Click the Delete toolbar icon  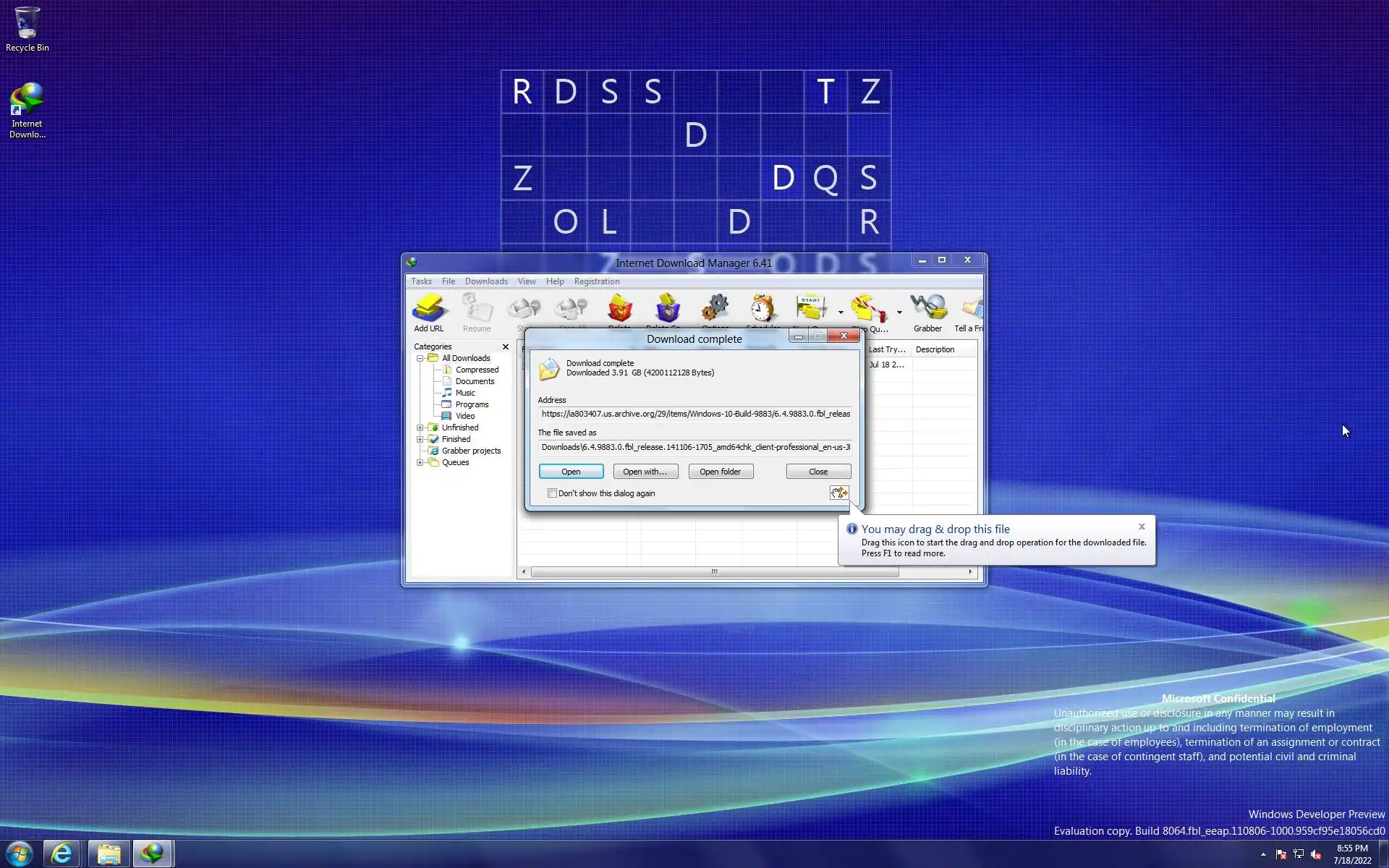tap(619, 308)
